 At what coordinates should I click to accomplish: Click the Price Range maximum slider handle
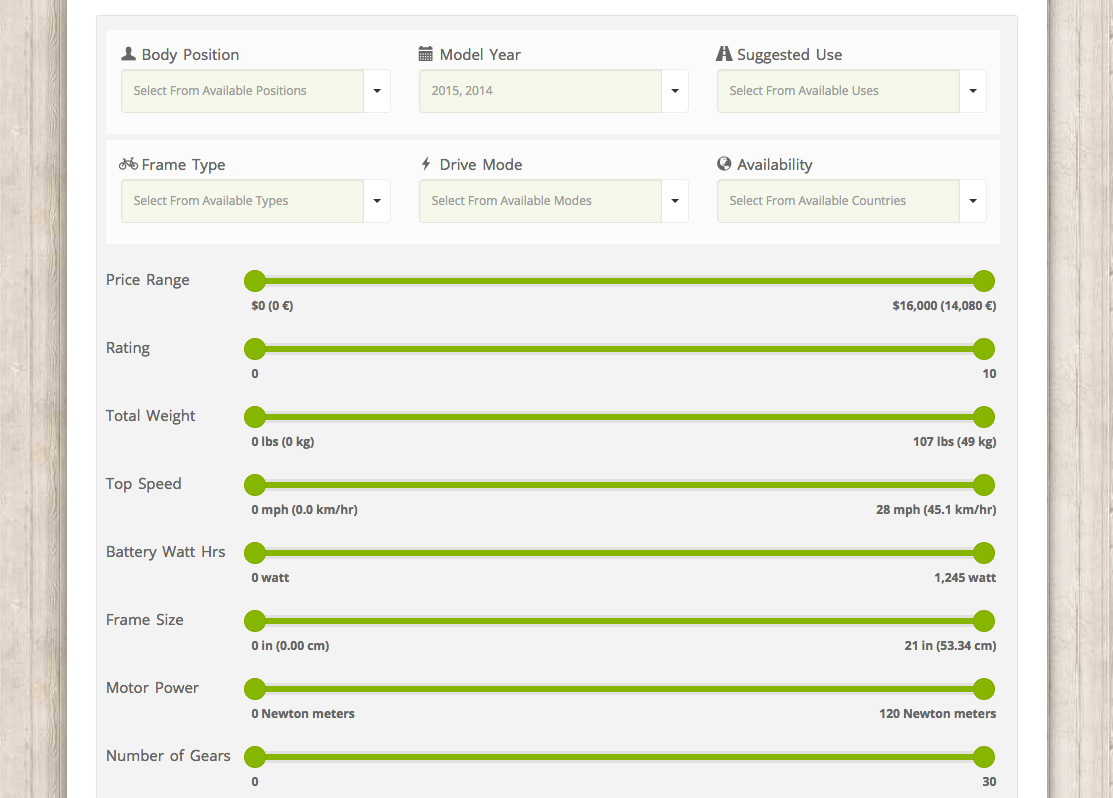(x=984, y=281)
